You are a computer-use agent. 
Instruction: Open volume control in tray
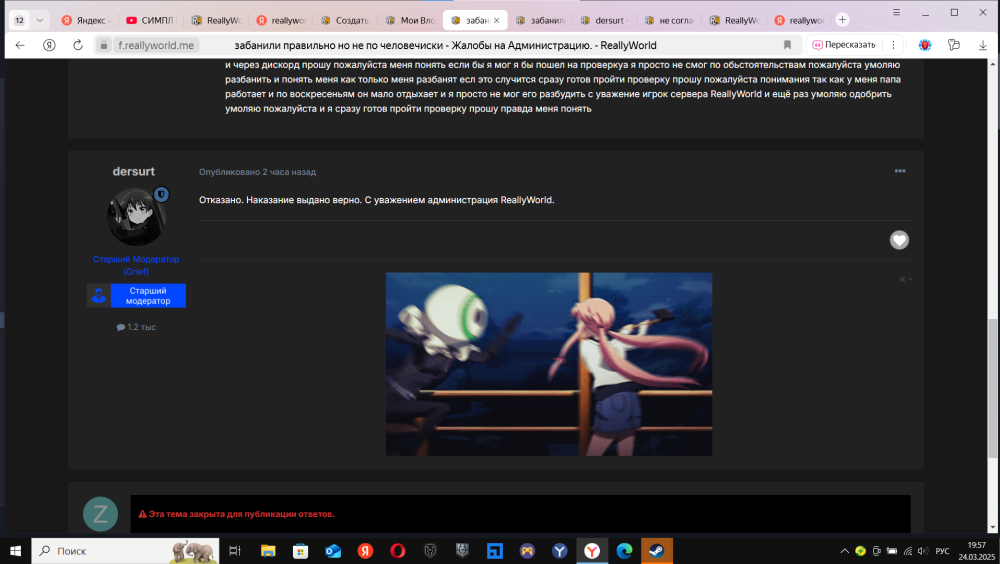click(922, 551)
